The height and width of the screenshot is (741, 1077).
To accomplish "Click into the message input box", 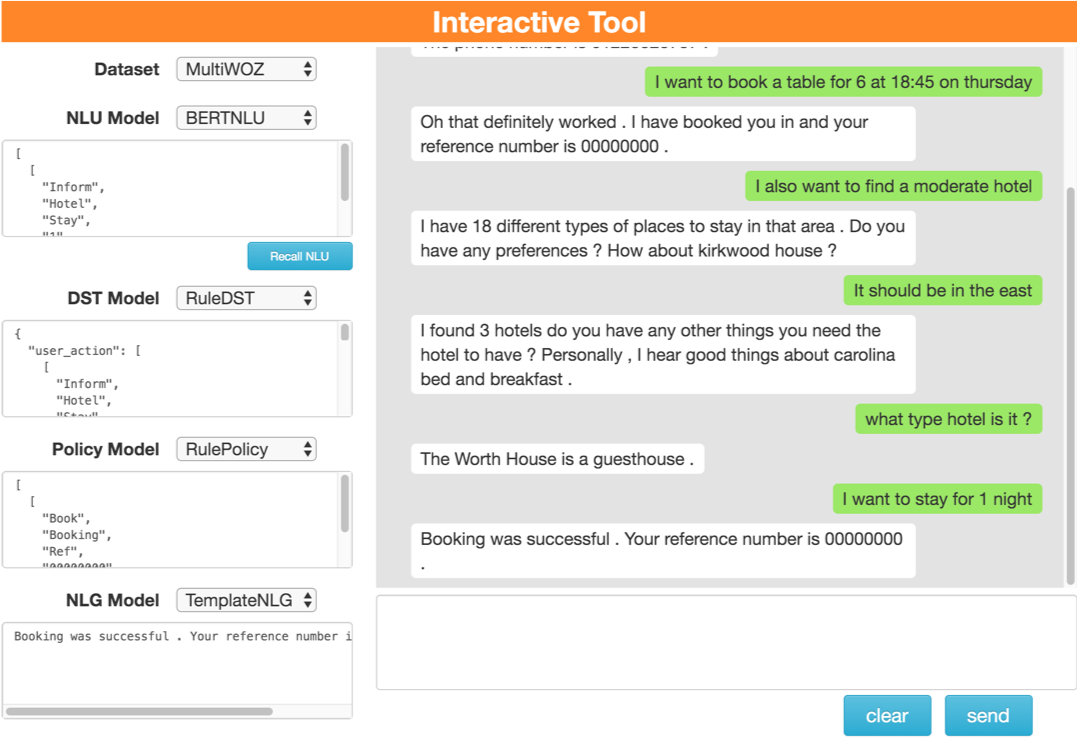I will tap(725, 641).
